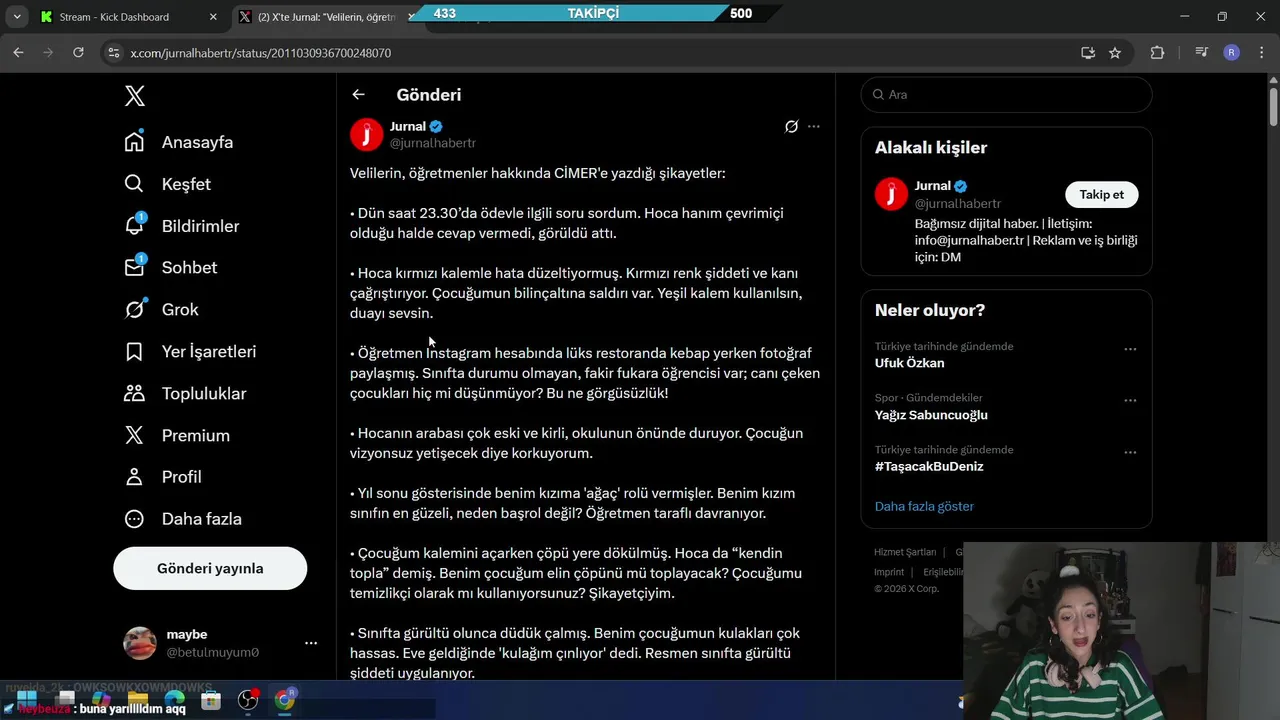Click the Jurnal name in post header
Viewport: 1280px width, 720px height.
[408, 126]
